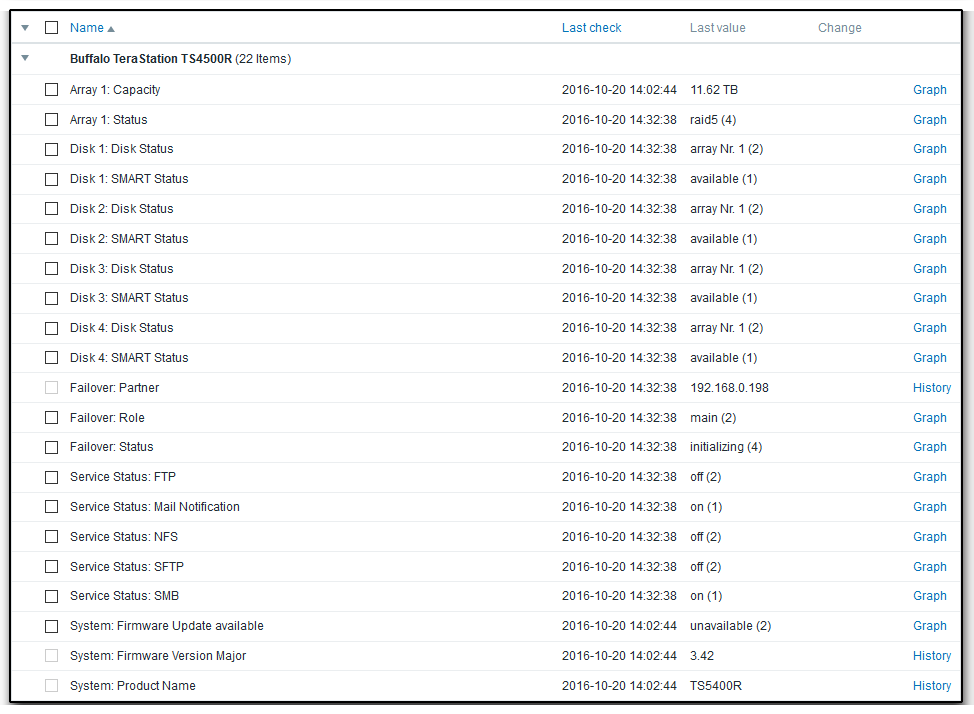Collapse the Buffalo TeraStation TS4500R group
974x714 pixels.
tap(25, 59)
